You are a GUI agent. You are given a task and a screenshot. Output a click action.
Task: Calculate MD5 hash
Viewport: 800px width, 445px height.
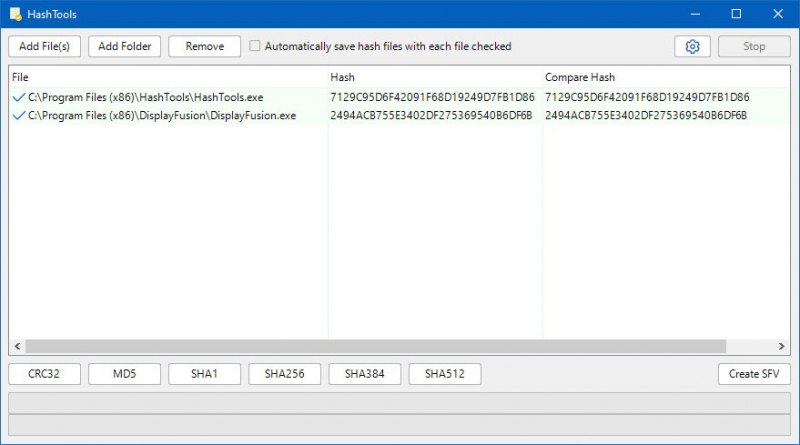click(124, 374)
